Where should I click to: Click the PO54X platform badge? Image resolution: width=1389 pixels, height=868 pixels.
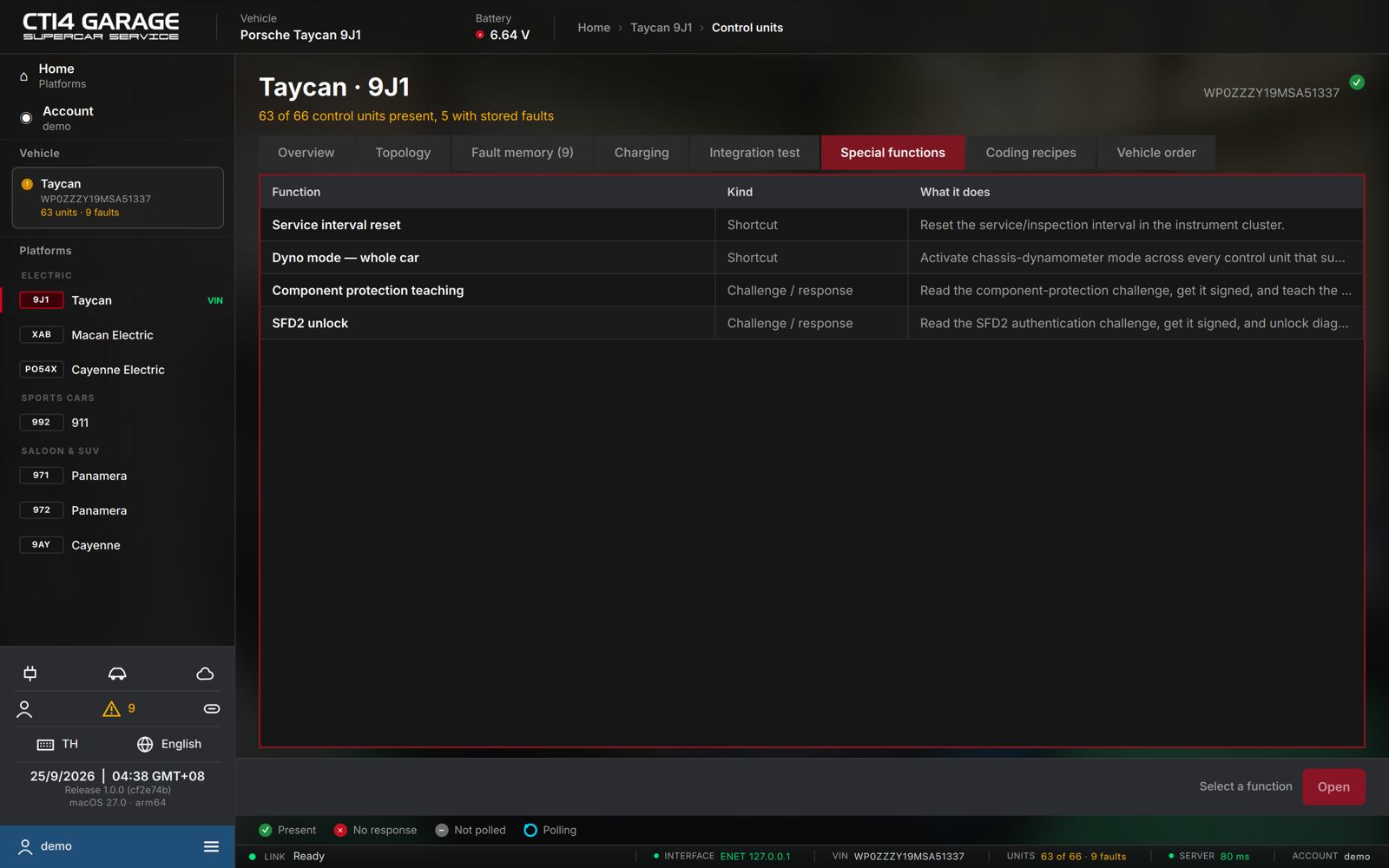tap(41, 370)
